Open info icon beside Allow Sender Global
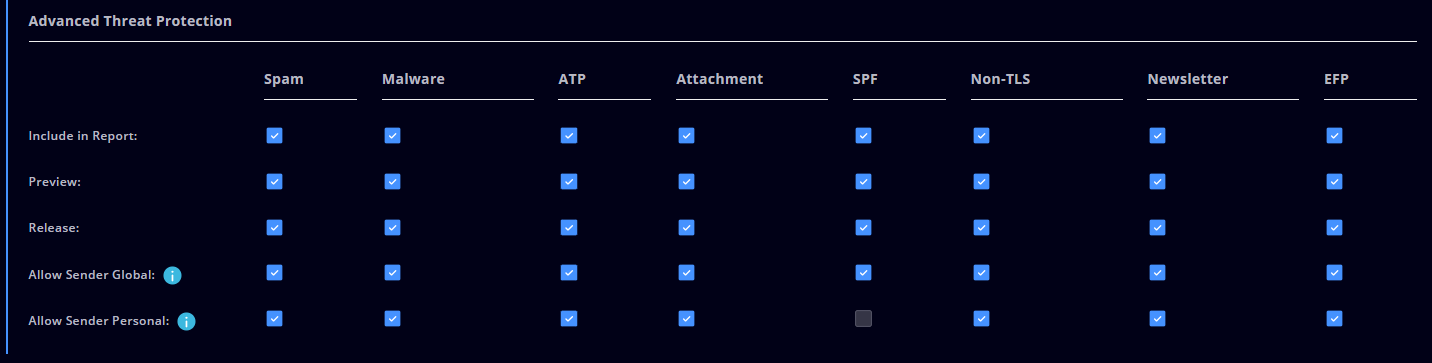 [172, 275]
